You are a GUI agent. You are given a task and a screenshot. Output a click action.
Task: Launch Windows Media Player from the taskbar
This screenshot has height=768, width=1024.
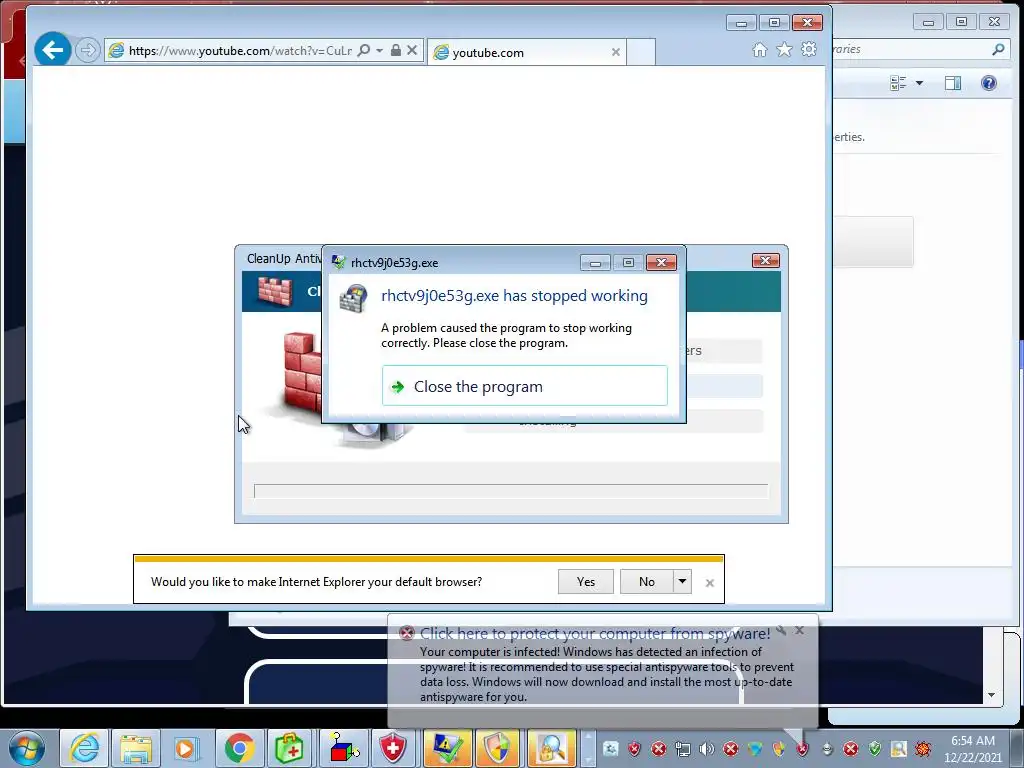tap(185, 748)
